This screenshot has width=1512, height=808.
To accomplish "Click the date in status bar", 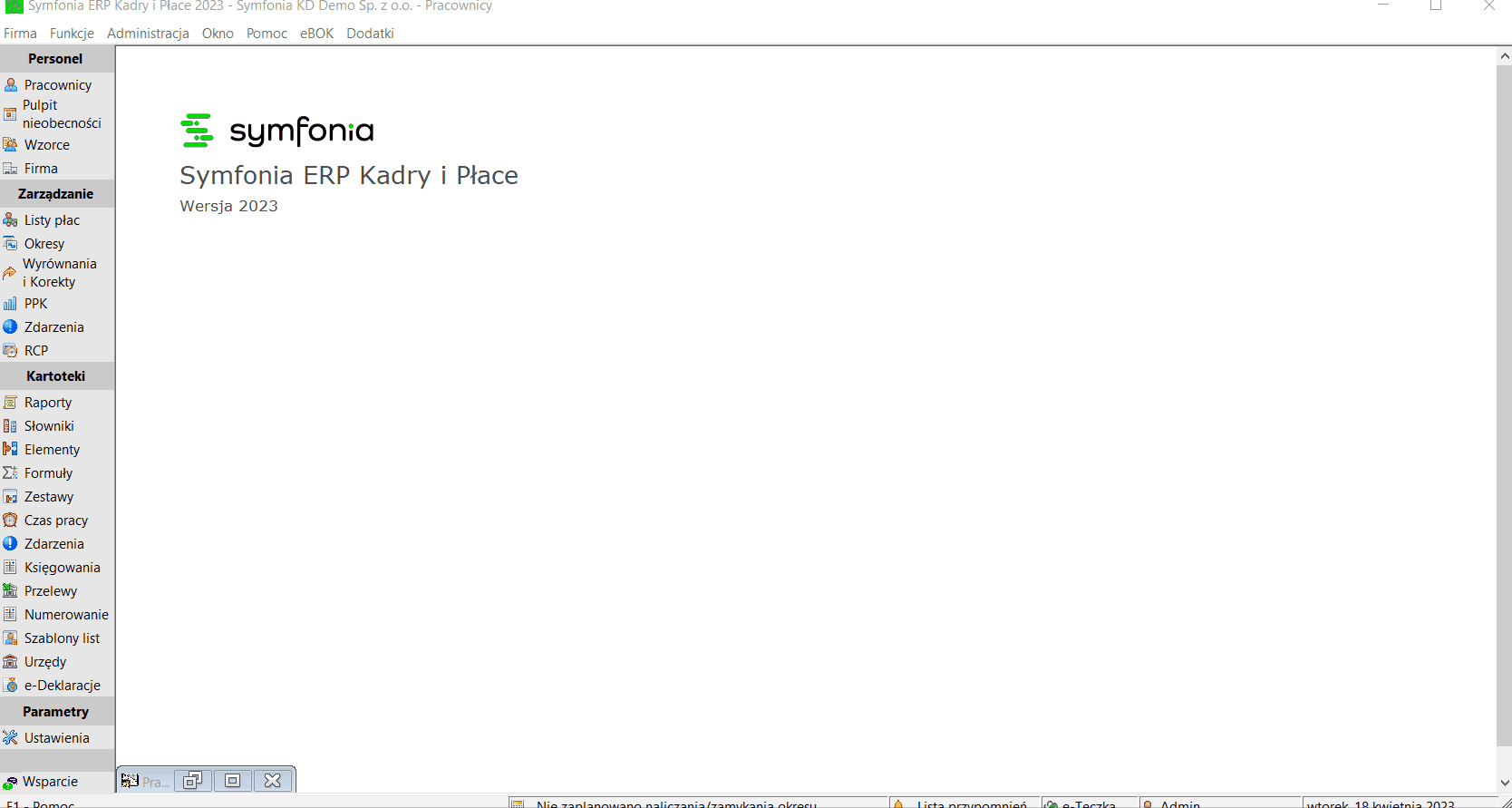I will pyautogui.click(x=1381, y=803).
